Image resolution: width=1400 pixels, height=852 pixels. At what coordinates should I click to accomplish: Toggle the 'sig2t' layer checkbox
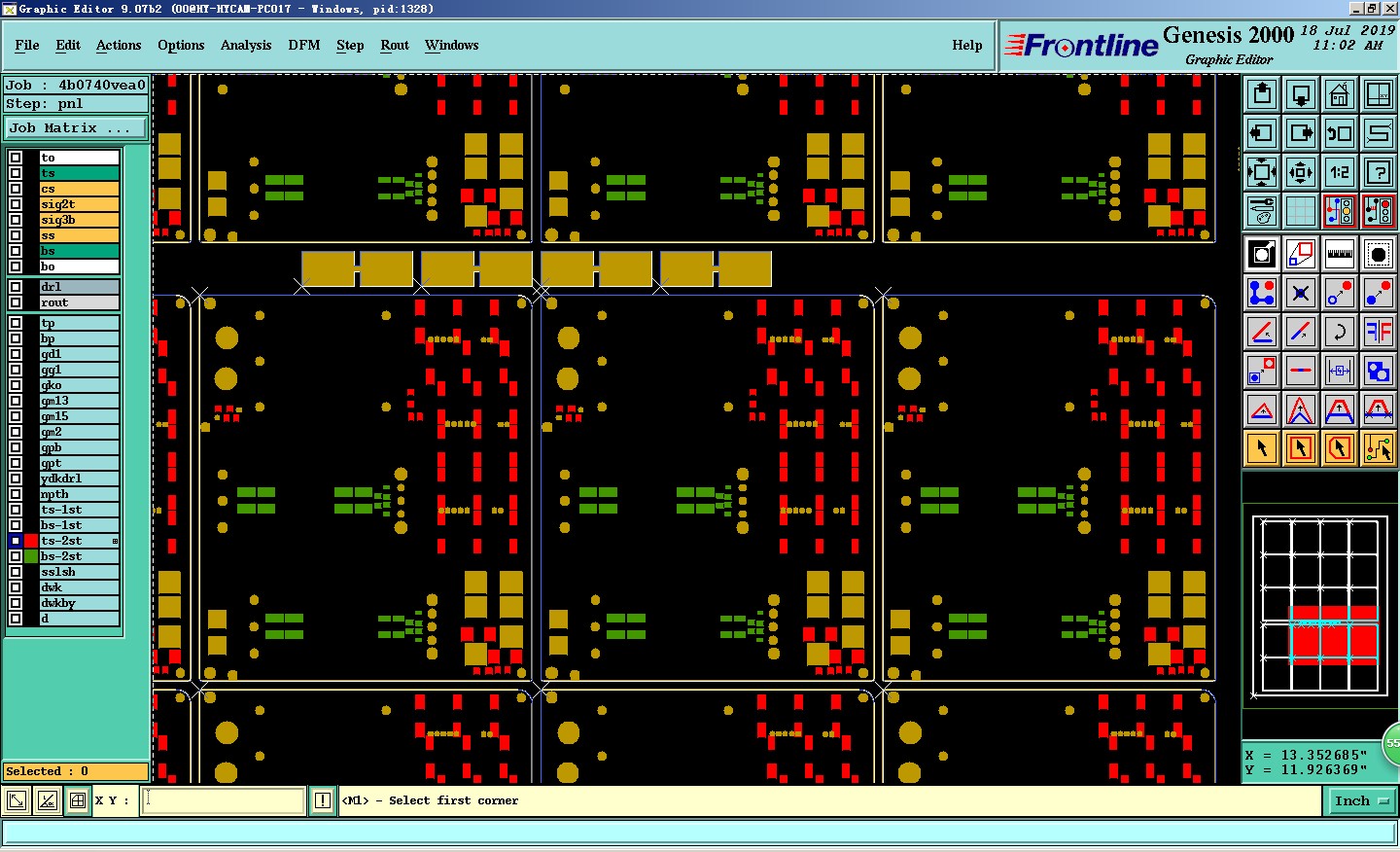pyautogui.click(x=16, y=204)
